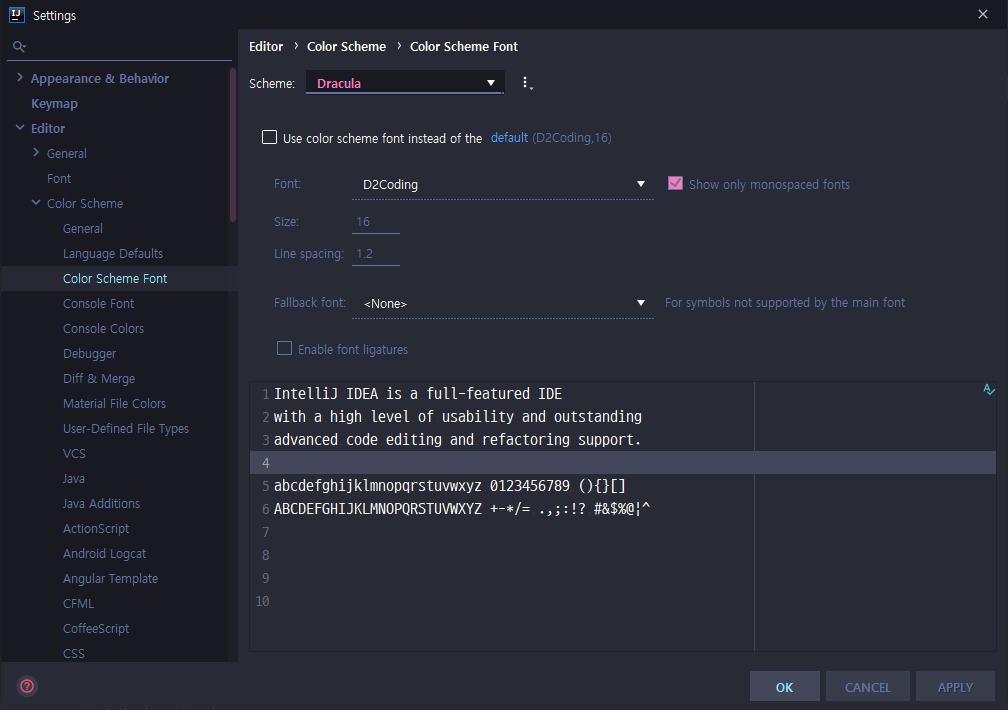
Task: Open the Scheme dropdown showing Dracula
Action: 405,83
